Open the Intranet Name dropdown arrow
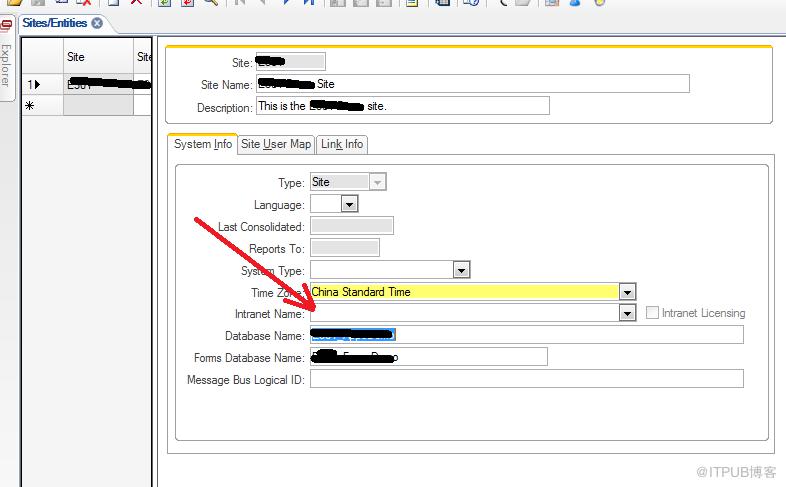Viewport: 786px width, 487px height. (627, 313)
